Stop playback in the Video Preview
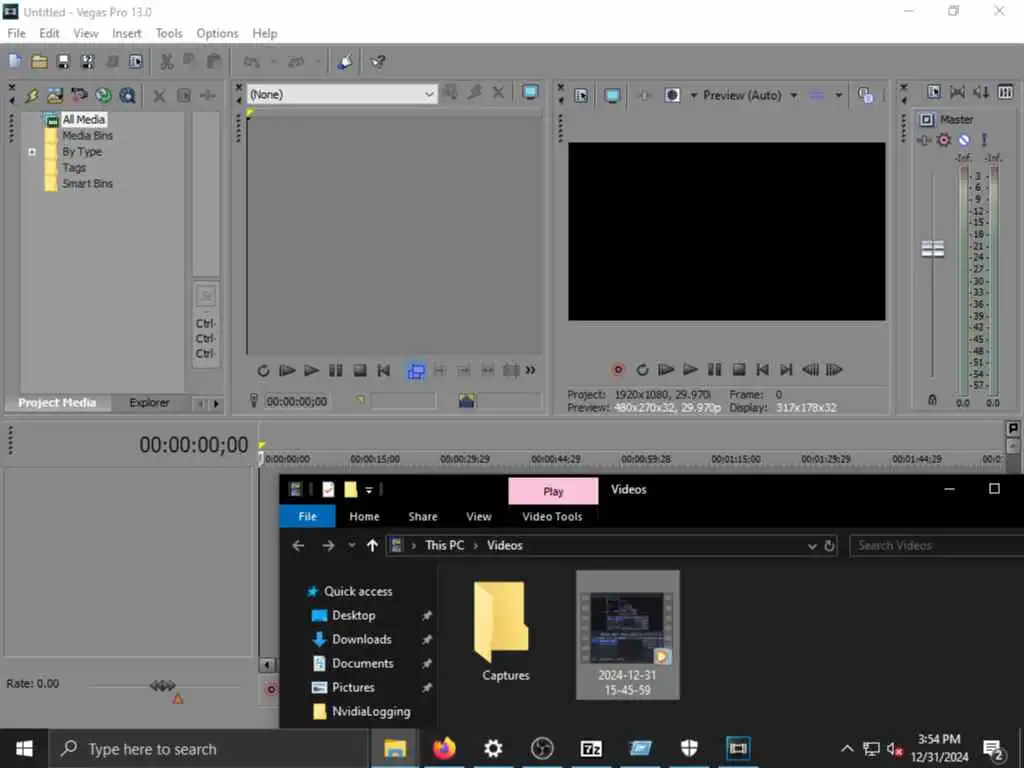1024x768 pixels. point(739,370)
